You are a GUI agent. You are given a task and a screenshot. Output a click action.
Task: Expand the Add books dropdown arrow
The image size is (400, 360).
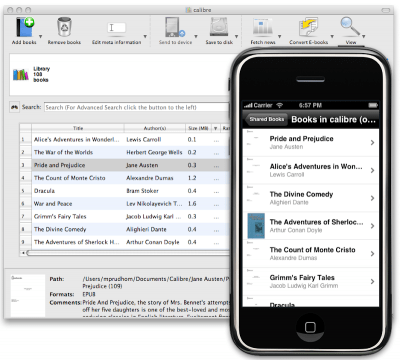click(40, 36)
